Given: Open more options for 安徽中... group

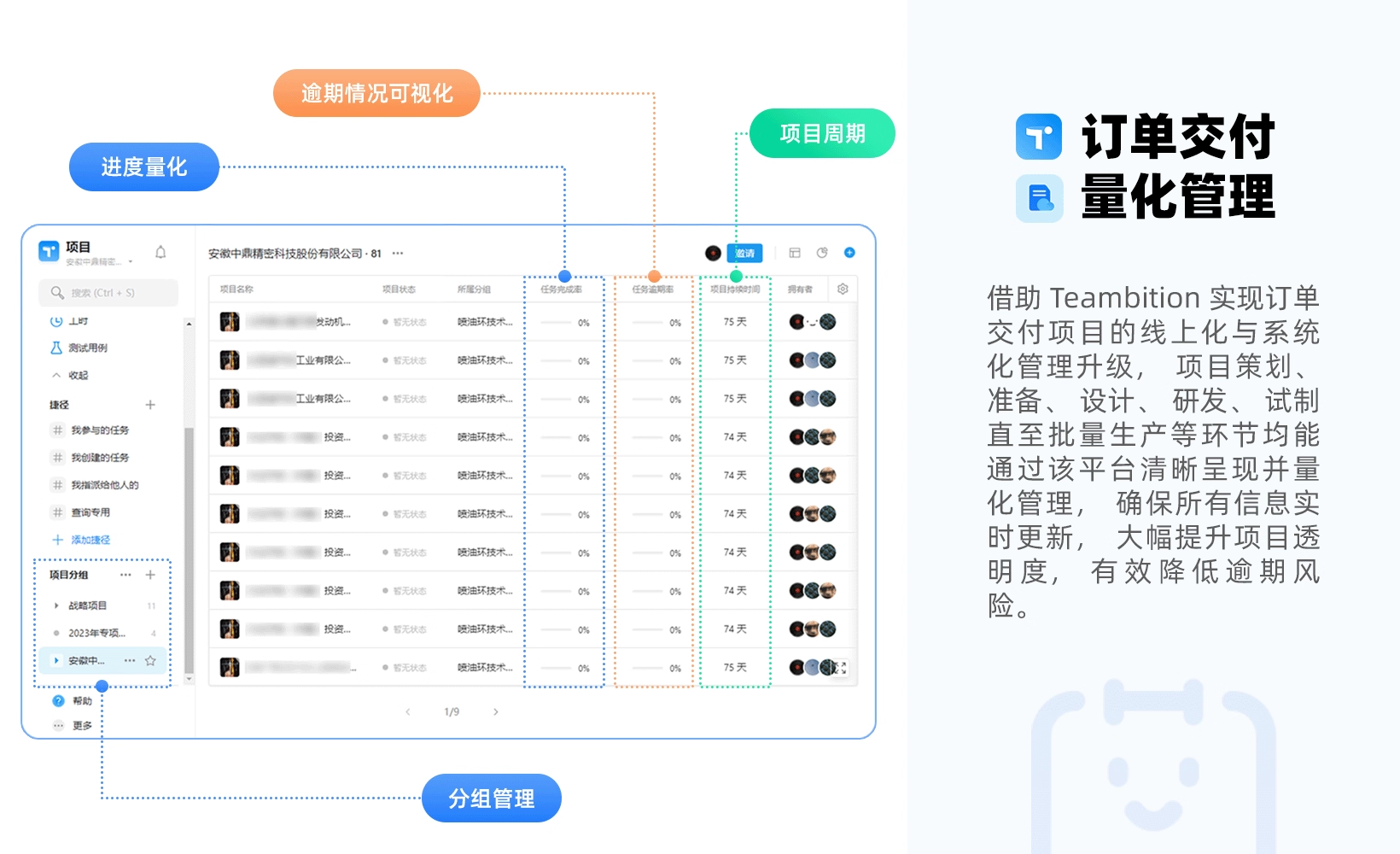Looking at the screenshot, I should pyautogui.click(x=130, y=660).
